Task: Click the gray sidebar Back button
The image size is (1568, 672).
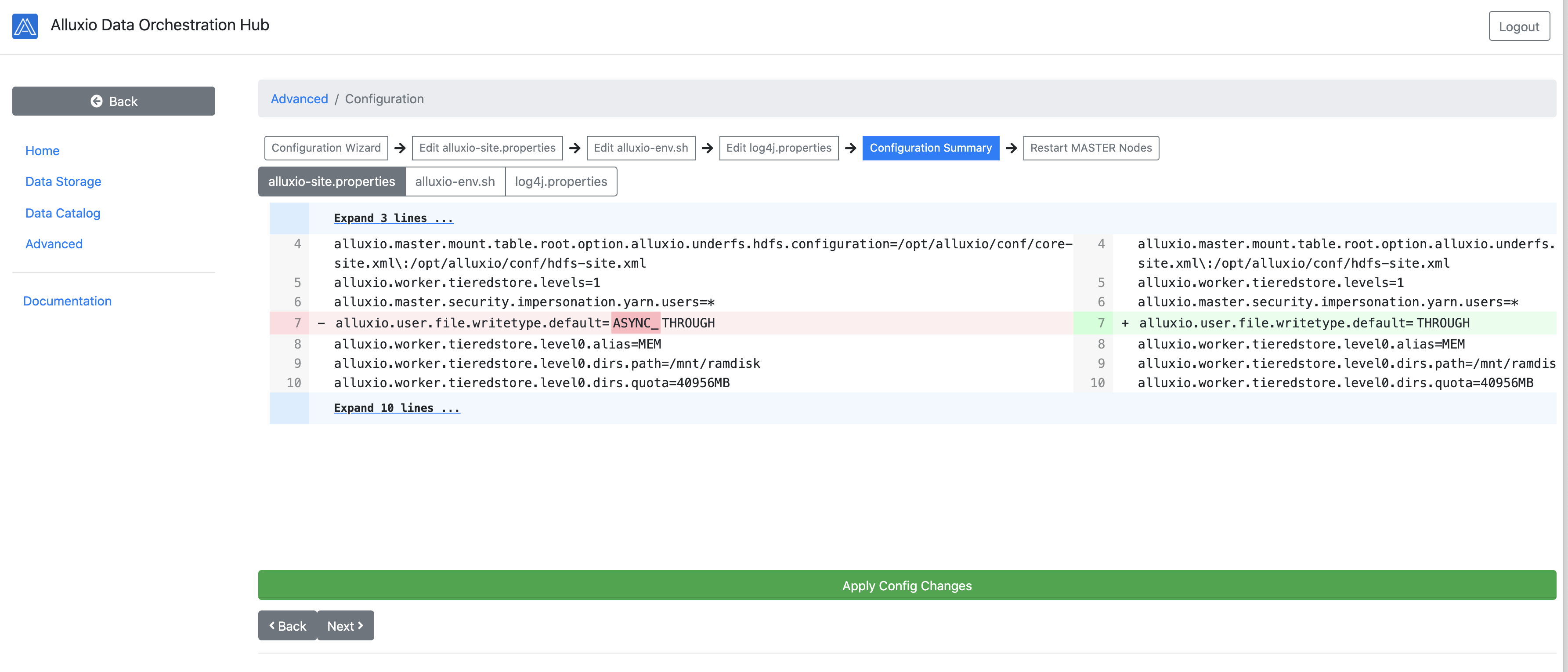Action: [x=114, y=101]
